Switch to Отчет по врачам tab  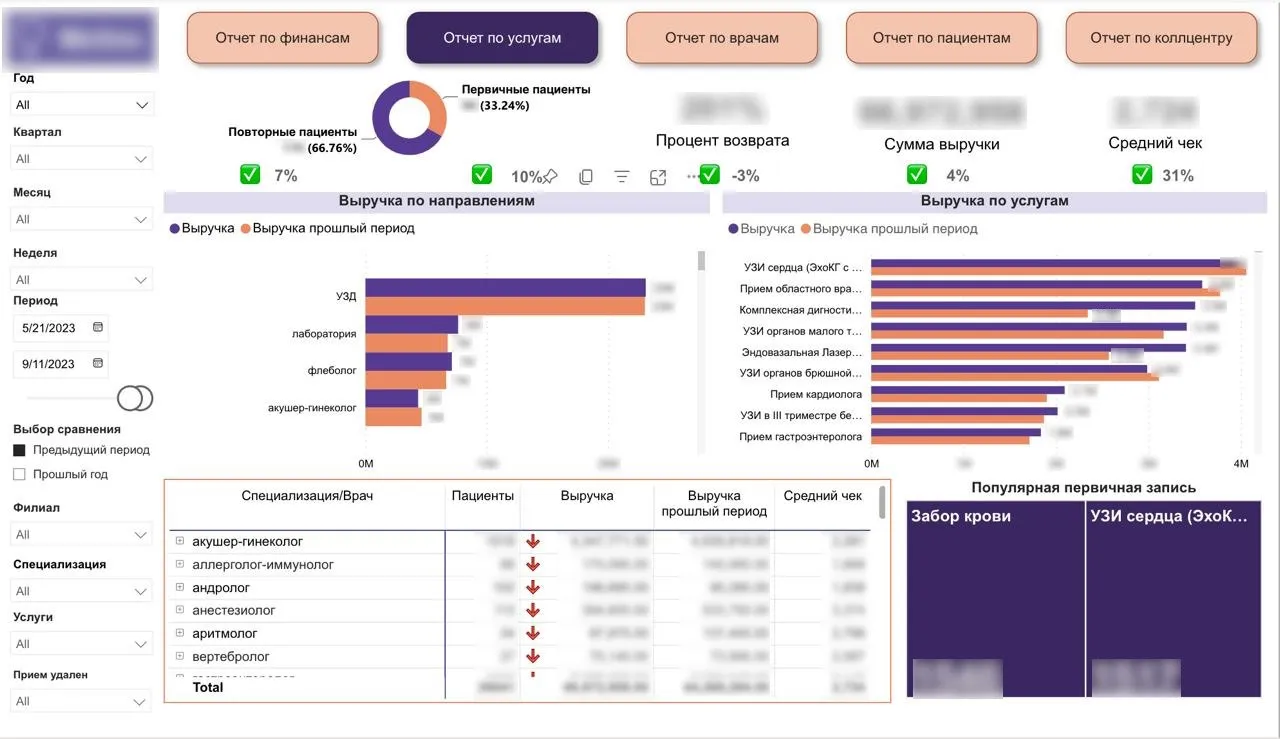tap(721, 38)
